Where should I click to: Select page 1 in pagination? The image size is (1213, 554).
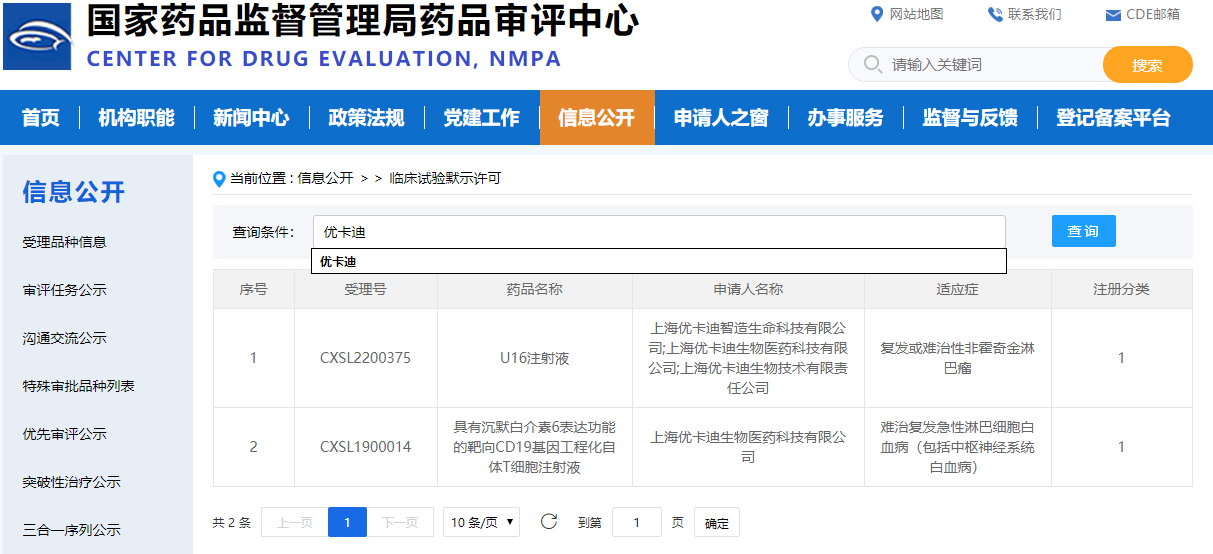click(347, 522)
